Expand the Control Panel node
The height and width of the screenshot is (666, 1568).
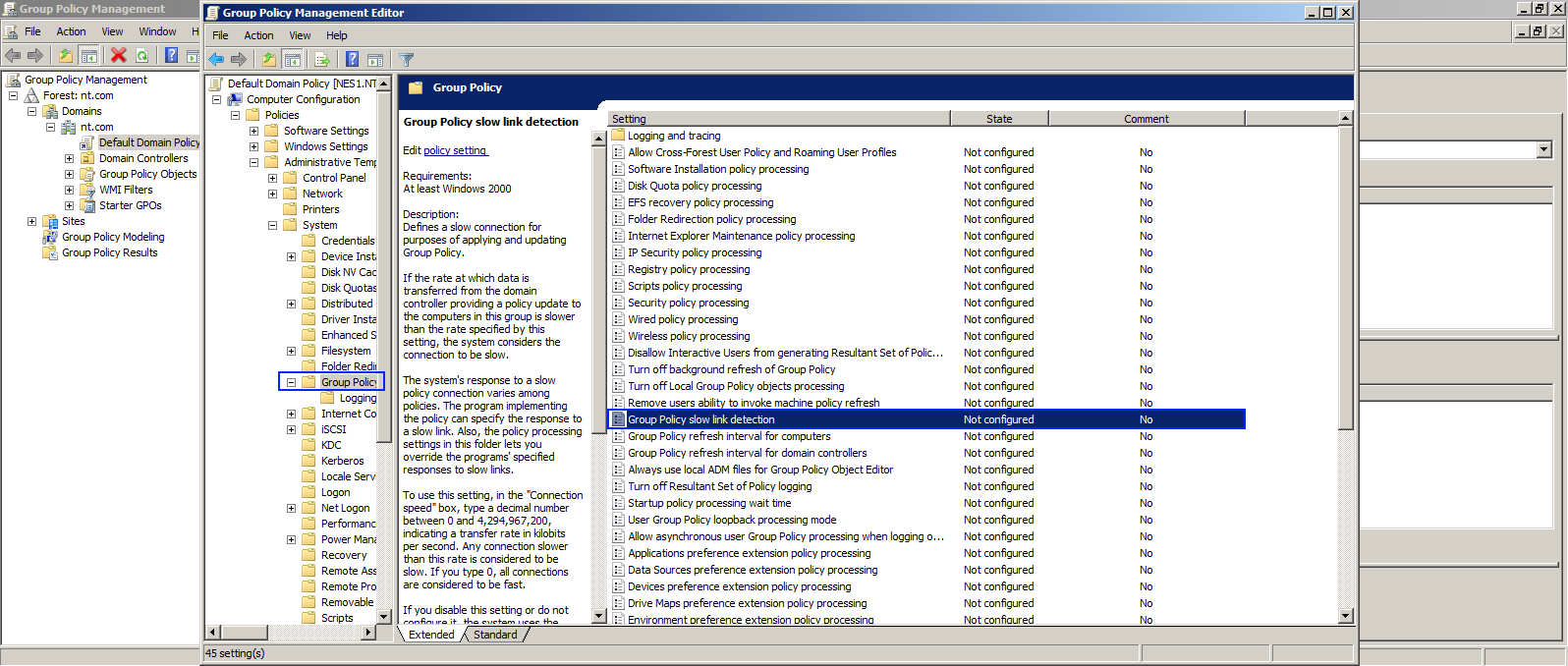[272, 178]
